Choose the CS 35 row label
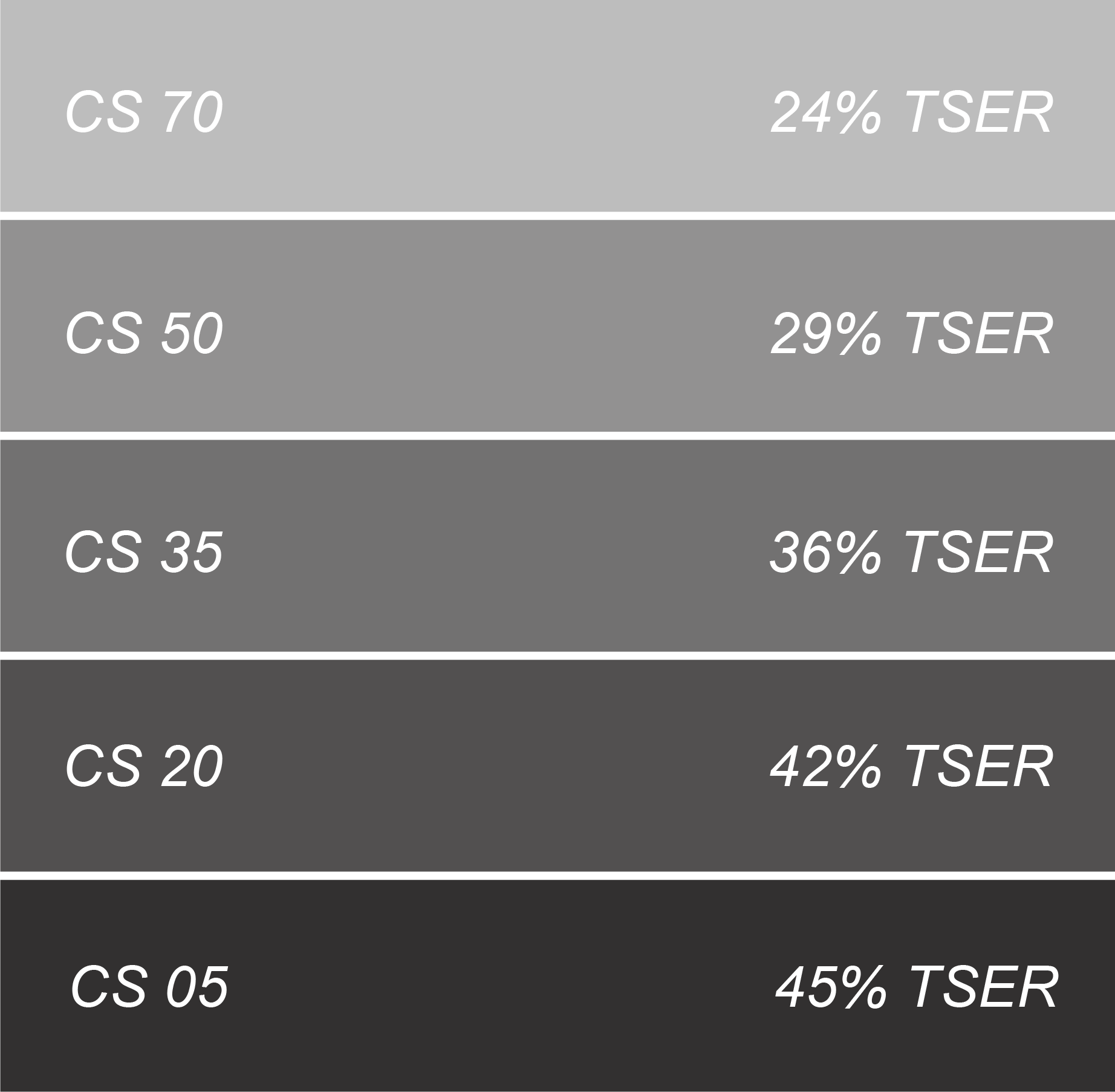Image resolution: width=1115 pixels, height=1092 pixels. pyautogui.click(x=144, y=552)
